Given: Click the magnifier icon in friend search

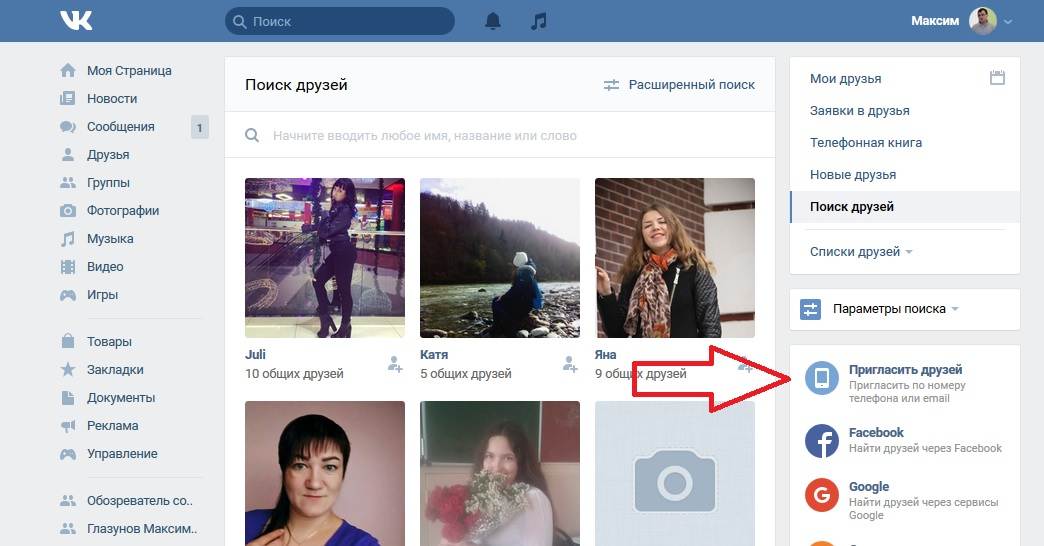Looking at the screenshot, I should (252, 135).
